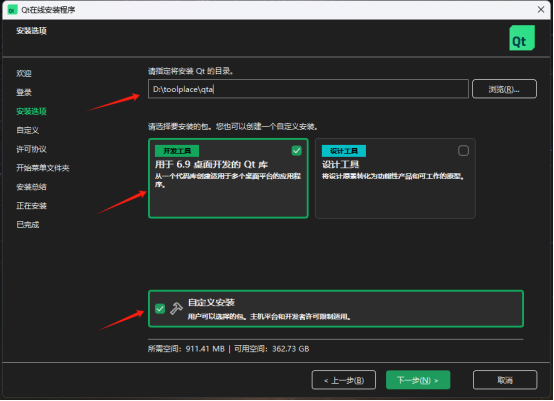Click the 安装选项 page heading
The height and width of the screenshot is (401, 554).
(31, 31)
